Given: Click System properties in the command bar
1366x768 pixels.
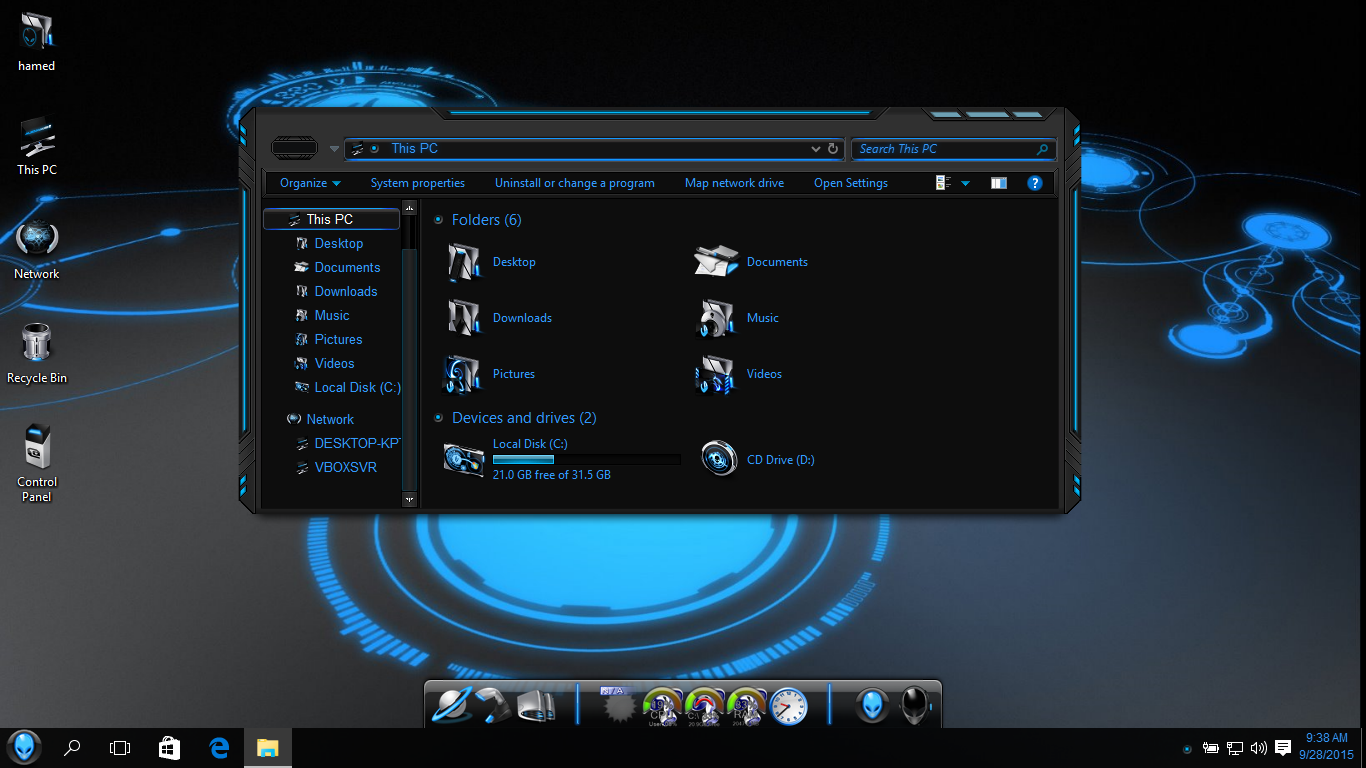Looking at the screenshot, I should click(417, 183).
